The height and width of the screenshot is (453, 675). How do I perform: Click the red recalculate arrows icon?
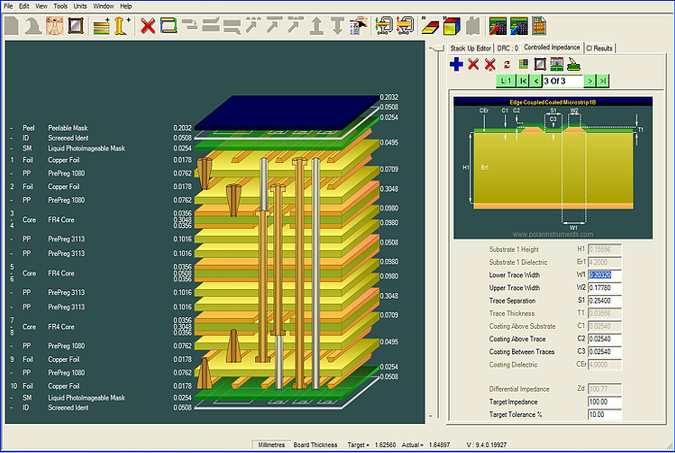pyautogui.click(x=507, y=64)
